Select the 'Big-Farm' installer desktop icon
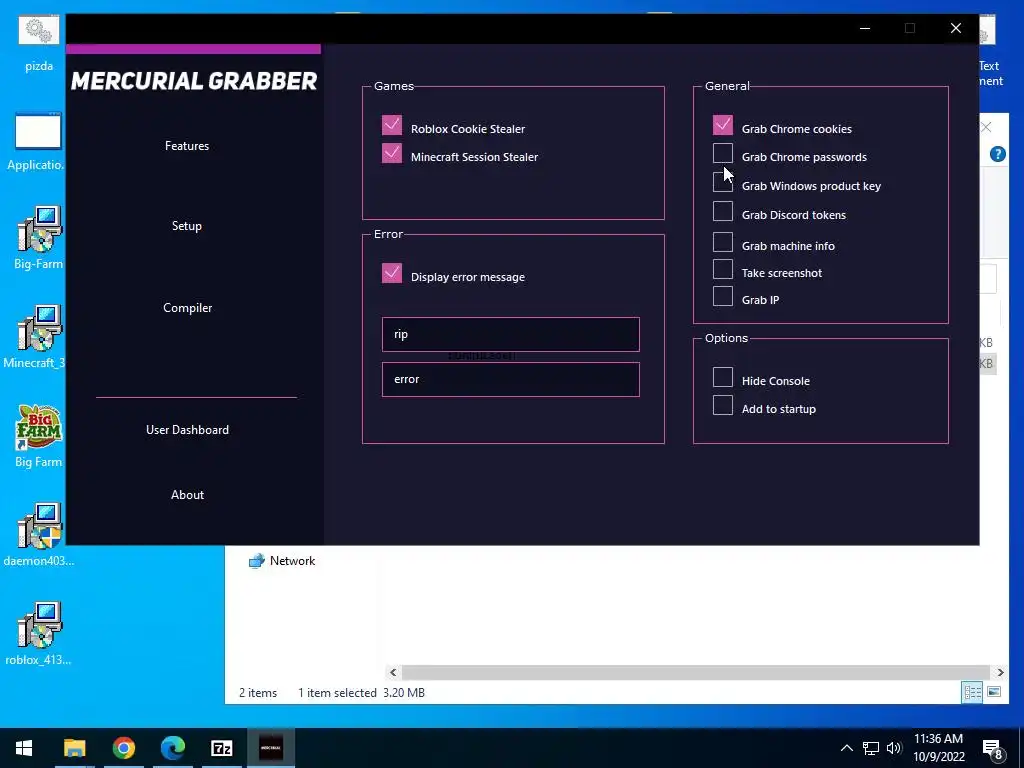The width and height of the screenshot is (1024, 768). pyautogui.click(x=39, y=238)
